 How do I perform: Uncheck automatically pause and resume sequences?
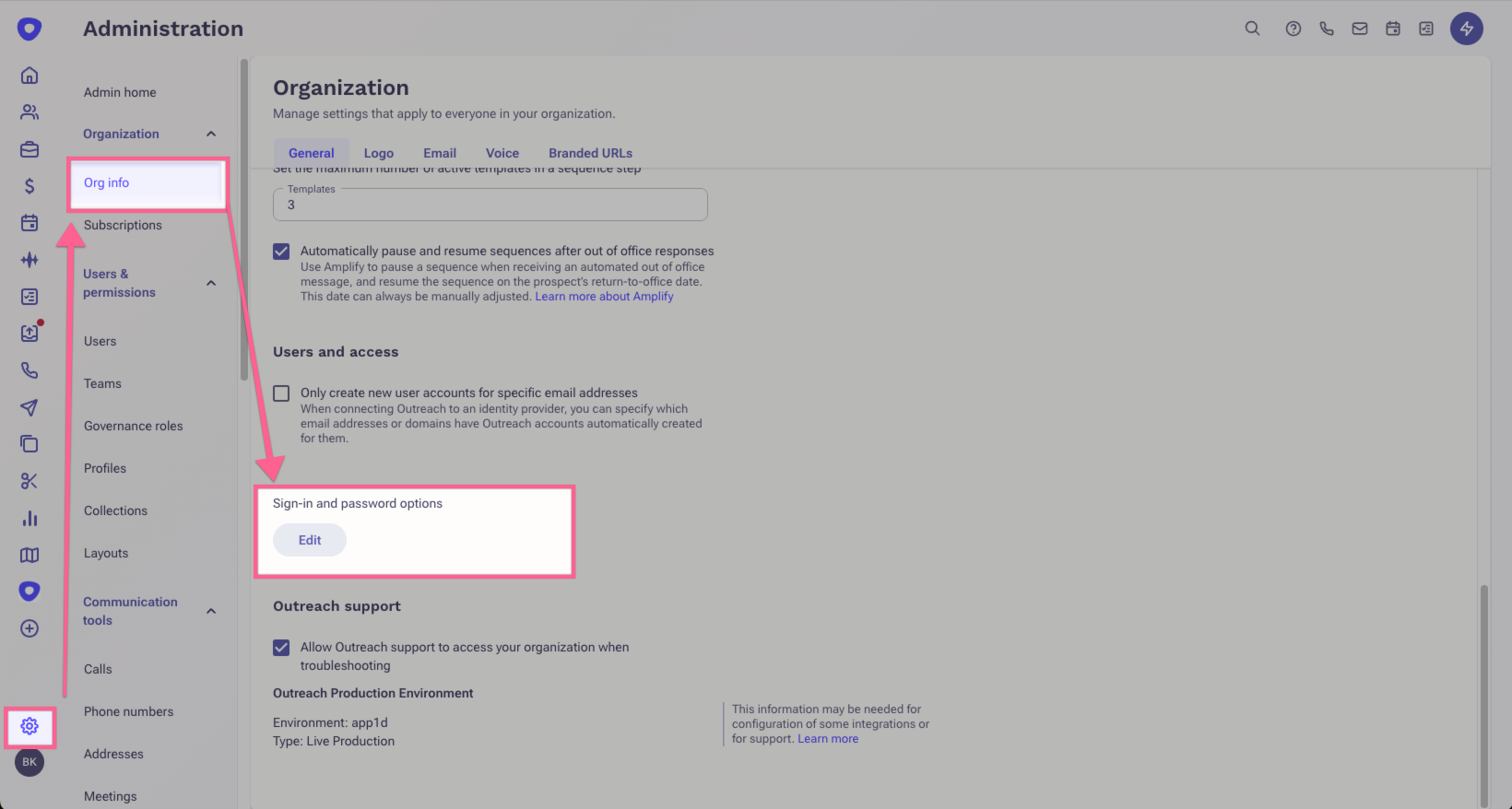pos(281,252)
